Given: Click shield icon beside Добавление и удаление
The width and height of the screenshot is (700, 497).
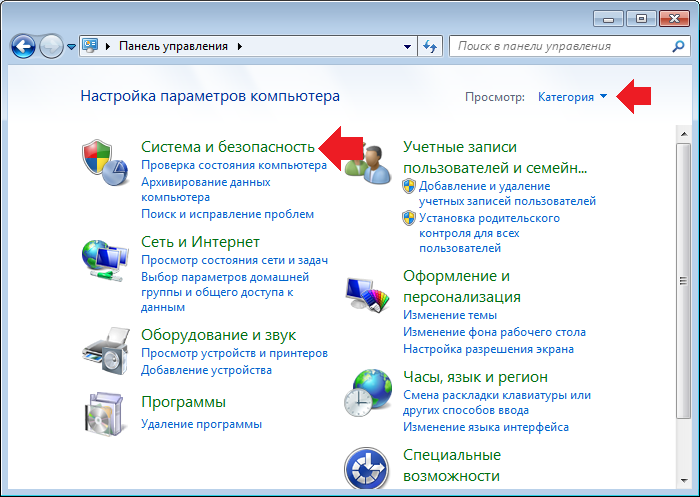Looking at the screenshot, I should coord(409,186).
